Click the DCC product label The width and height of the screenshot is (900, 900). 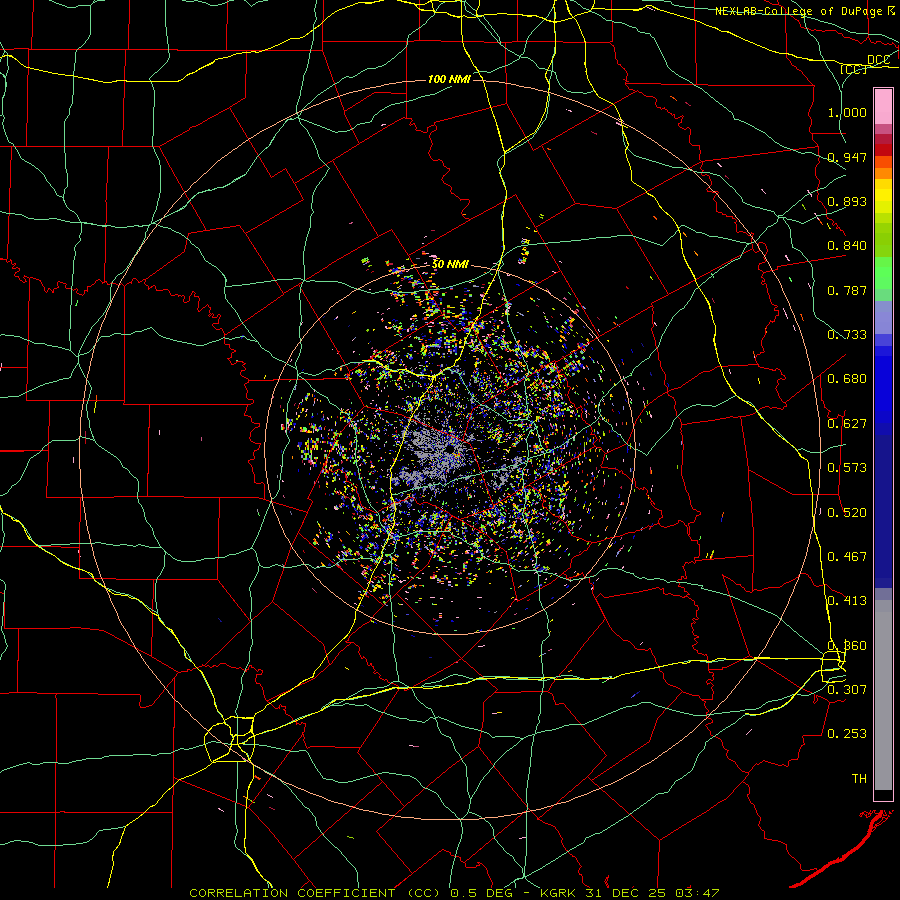point(878,60)
